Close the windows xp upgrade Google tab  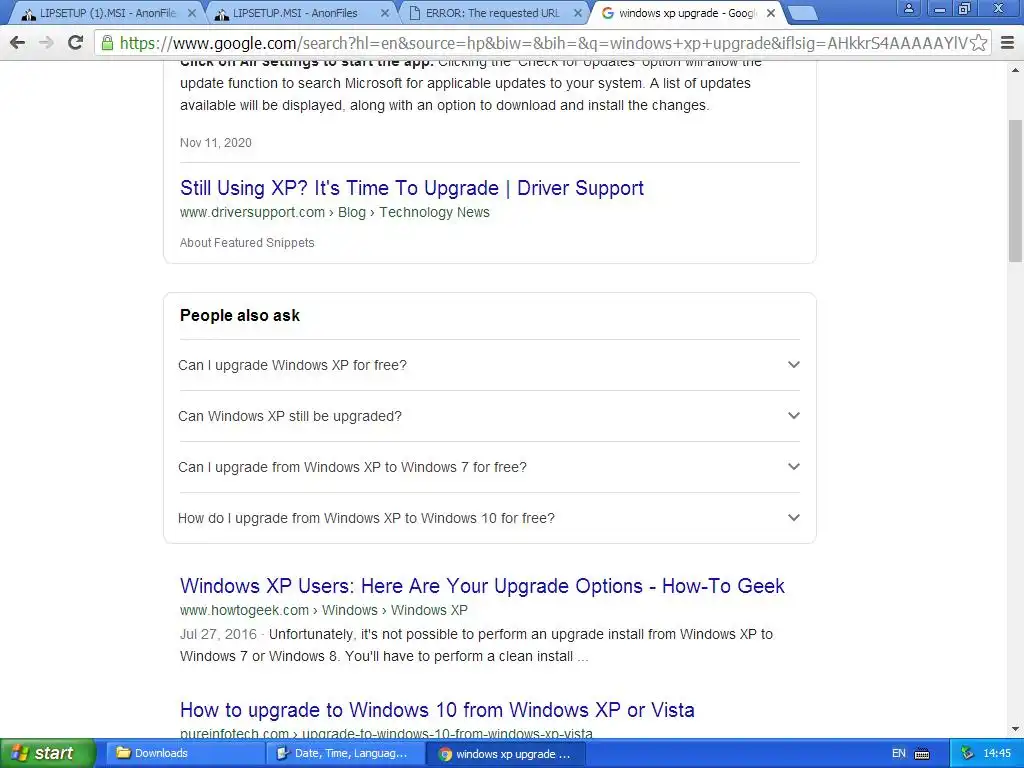[771, 13]
